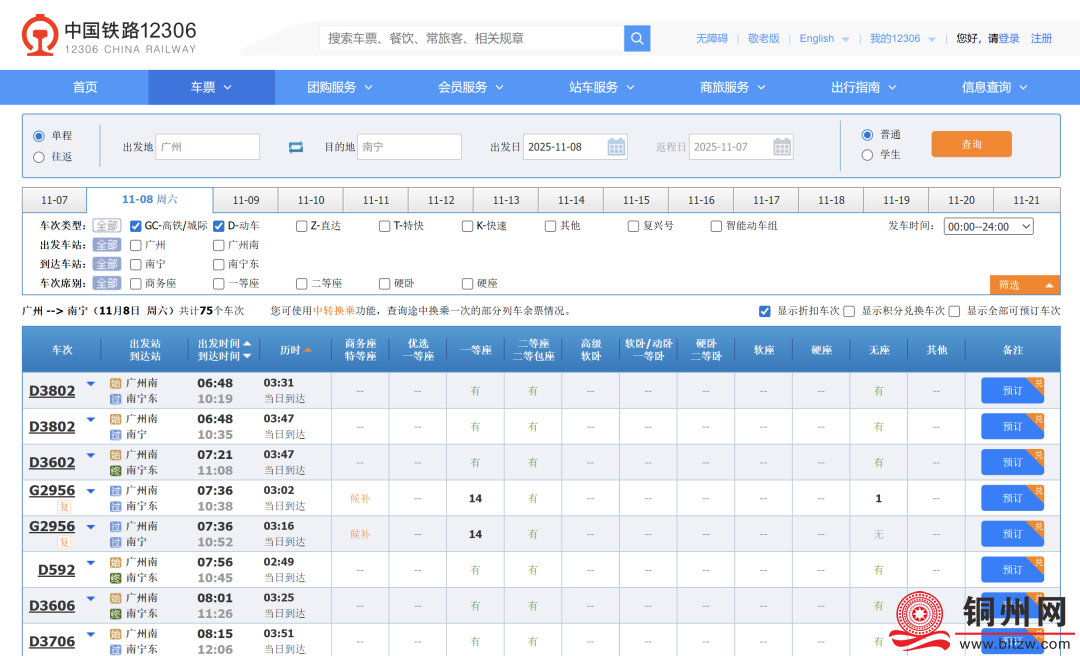
Task: Switch to the 11-09 date tab
Action: coord(246,200)
